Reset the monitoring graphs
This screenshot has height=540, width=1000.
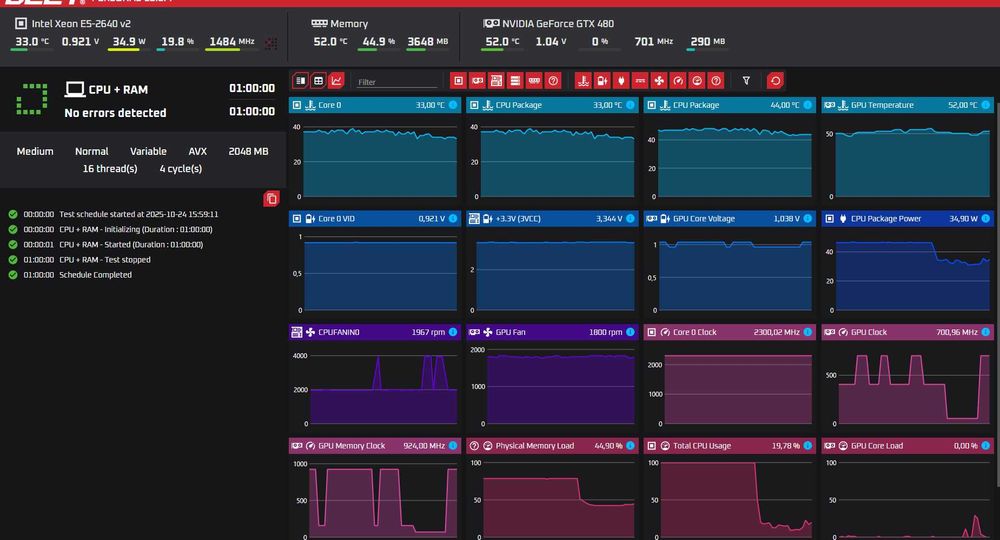point(775,81)
